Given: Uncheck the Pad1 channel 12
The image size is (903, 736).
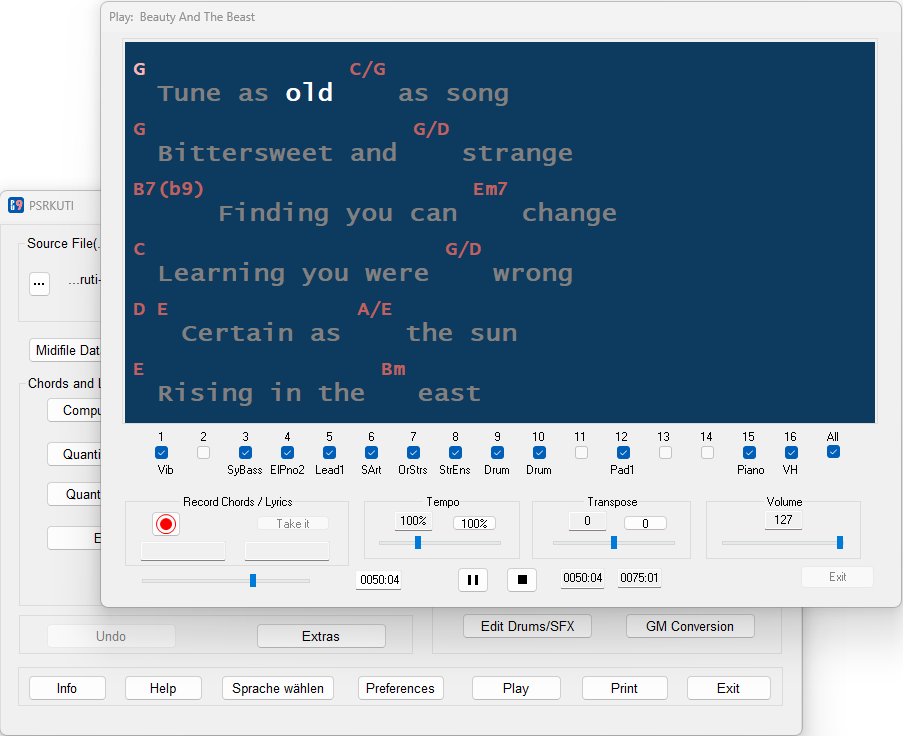Looking at the screenshot, I should pyautogui.click(x=622, y=452).
